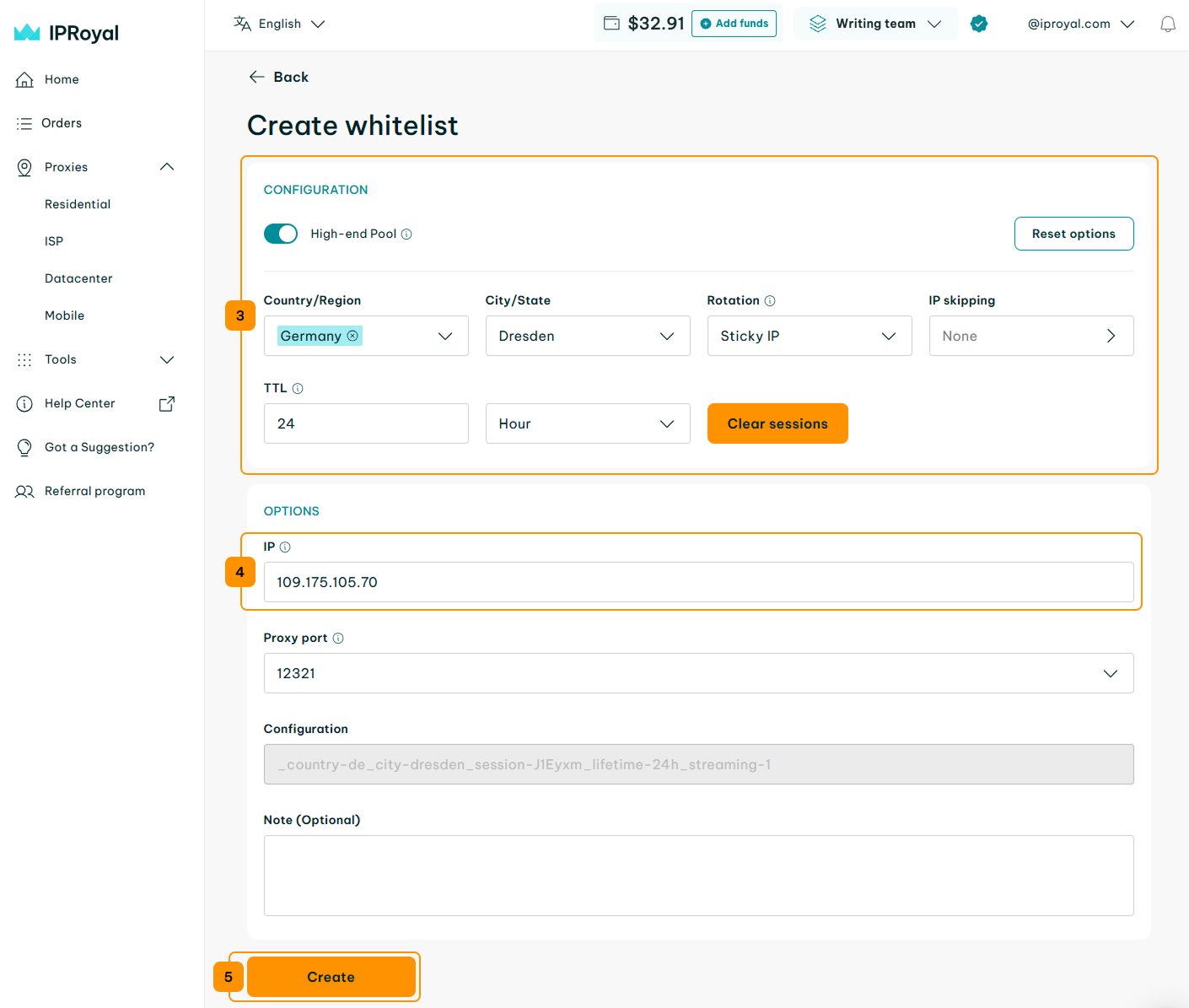Click the Add funds button
The width and height of the screenshot is (1189, 1008).
coord(734,24)
